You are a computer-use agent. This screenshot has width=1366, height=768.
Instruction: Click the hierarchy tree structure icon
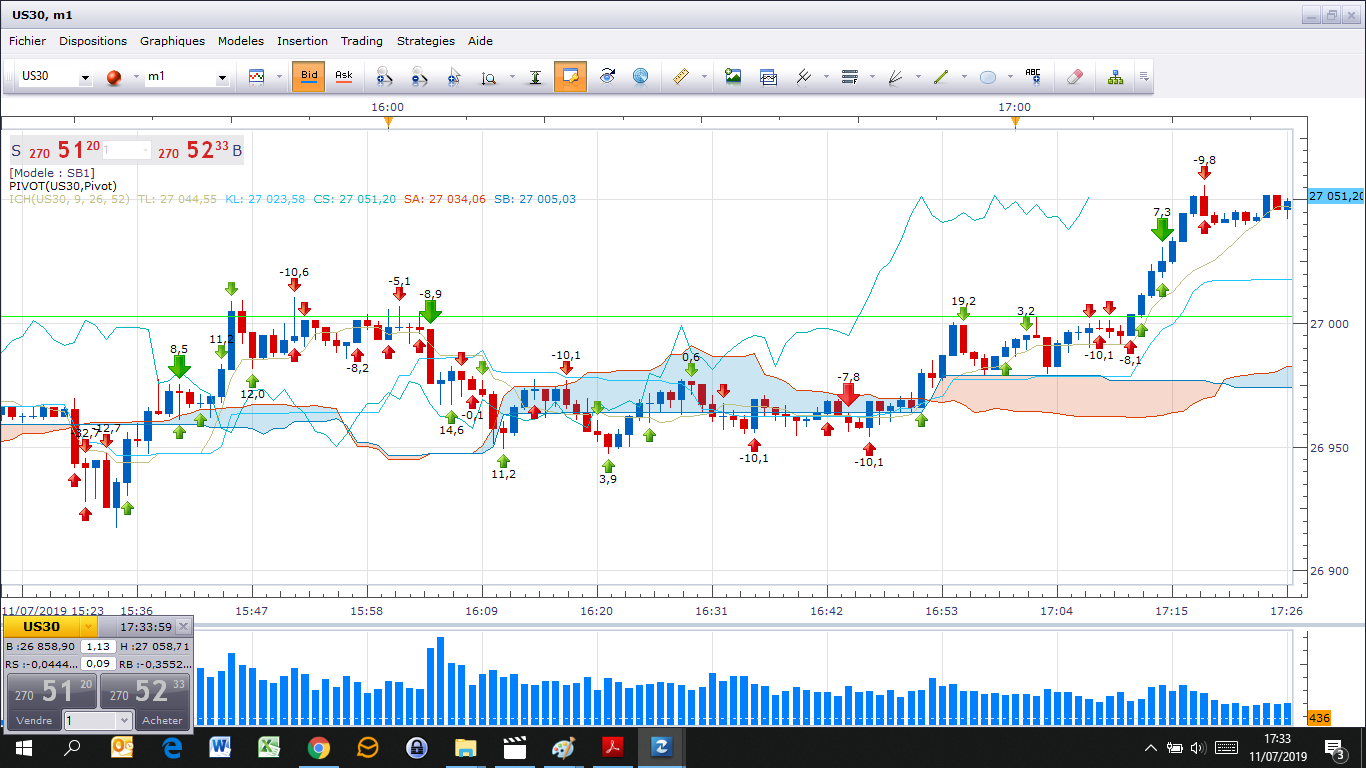1115,77
